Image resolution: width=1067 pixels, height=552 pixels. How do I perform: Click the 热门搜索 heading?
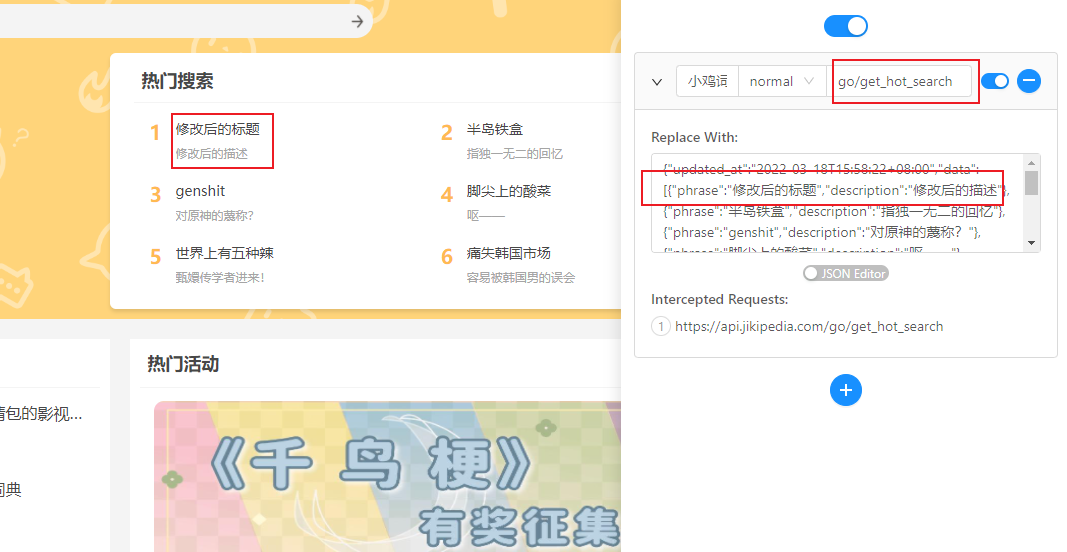point(178,81)
